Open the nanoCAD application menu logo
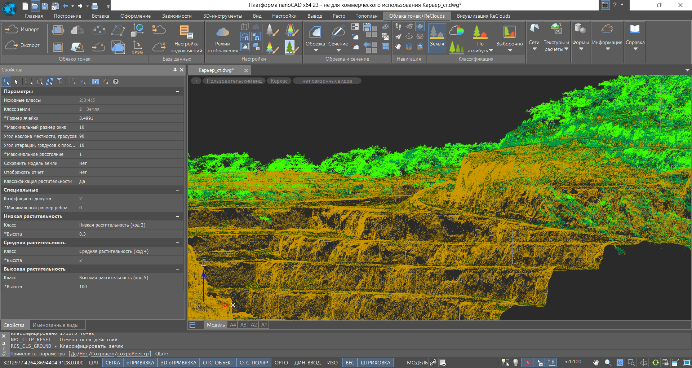692x368 pixels. coord(8,8)
